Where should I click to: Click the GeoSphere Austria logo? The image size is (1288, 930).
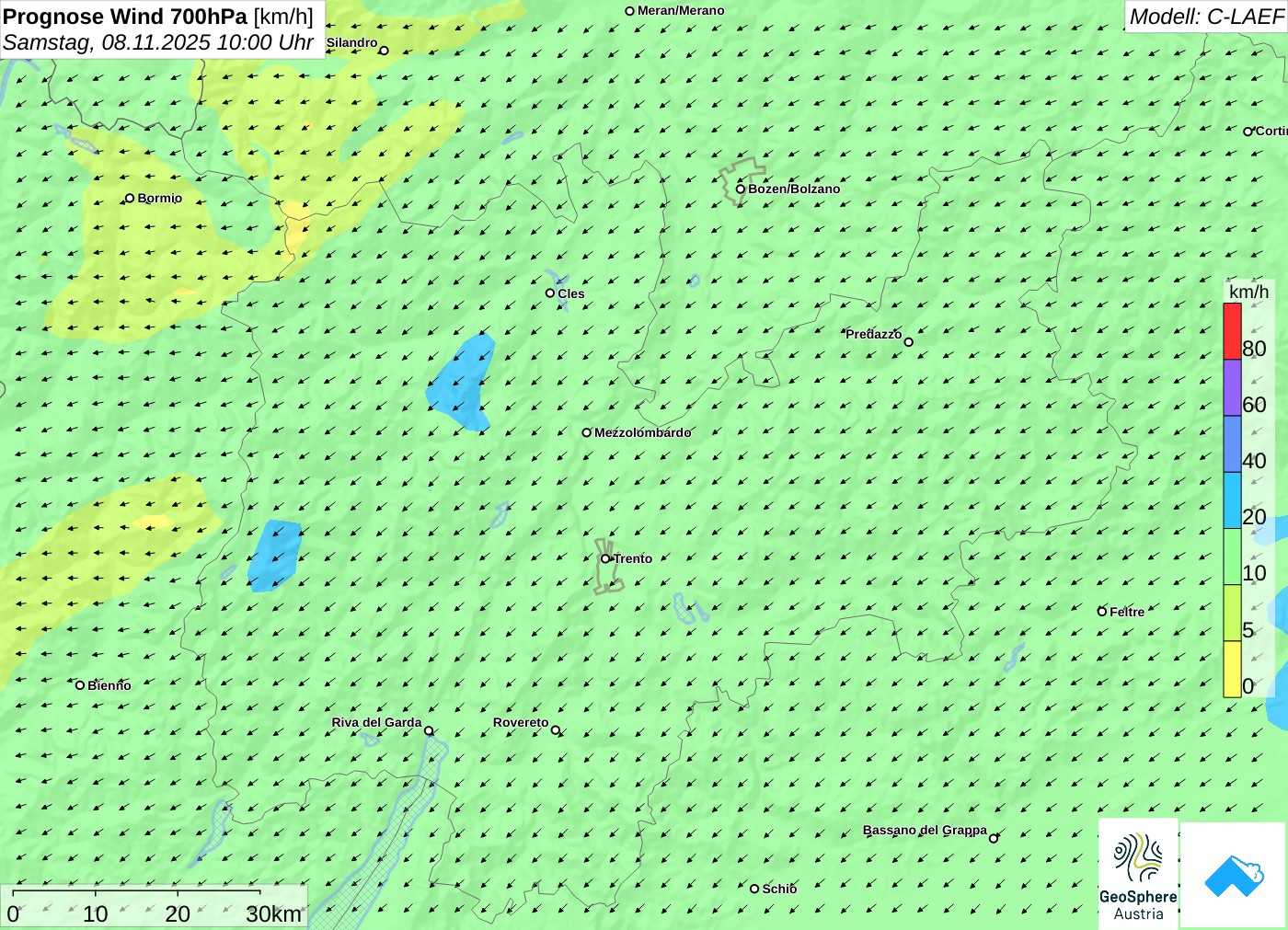pos(1138,873)
